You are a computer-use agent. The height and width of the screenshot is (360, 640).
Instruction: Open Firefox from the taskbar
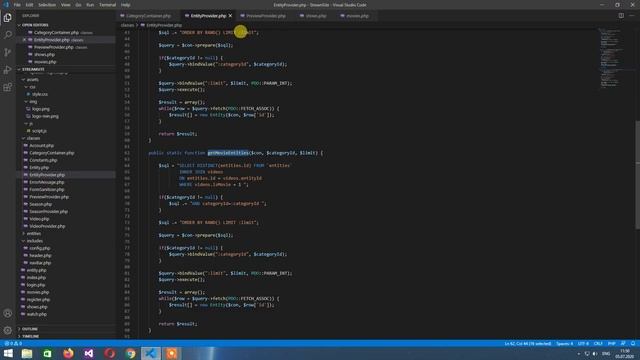tap(68, 353)
